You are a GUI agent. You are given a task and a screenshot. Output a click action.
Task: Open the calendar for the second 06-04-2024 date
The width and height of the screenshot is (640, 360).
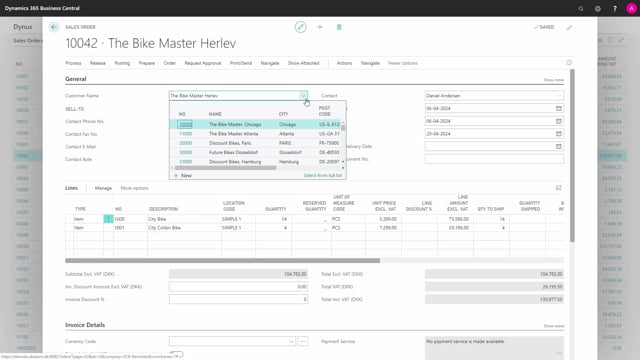click(559, 121)
